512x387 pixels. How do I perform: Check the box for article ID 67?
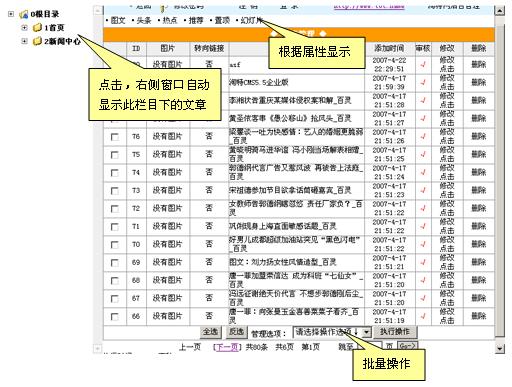pyautogui.click(x=114, y=299)
